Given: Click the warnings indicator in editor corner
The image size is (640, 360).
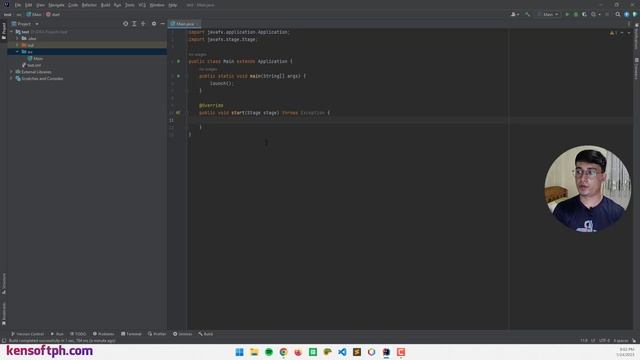Looking at the screenshot, I should [x=613, y=33].
